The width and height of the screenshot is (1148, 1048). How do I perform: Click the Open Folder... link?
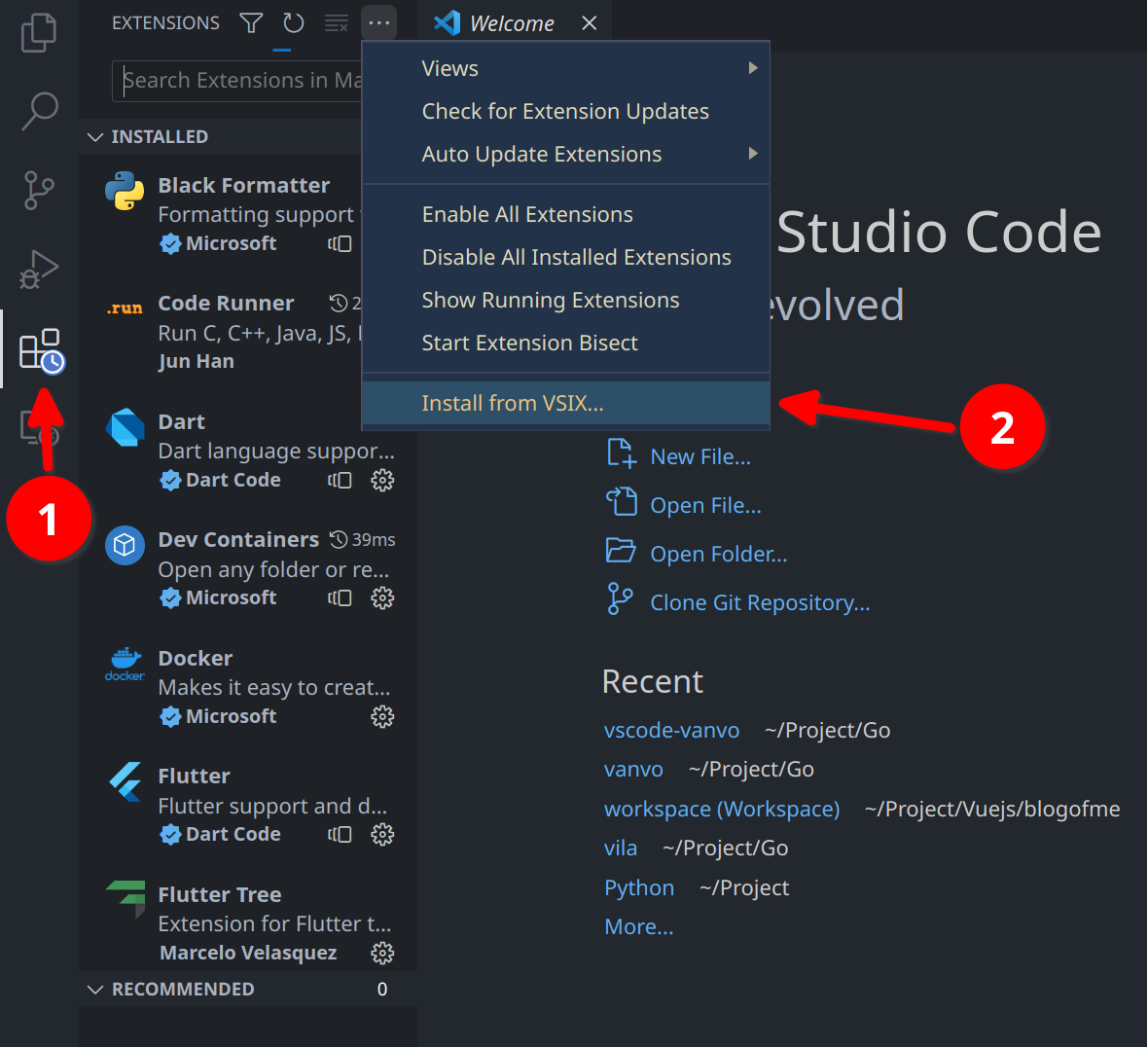719,555
